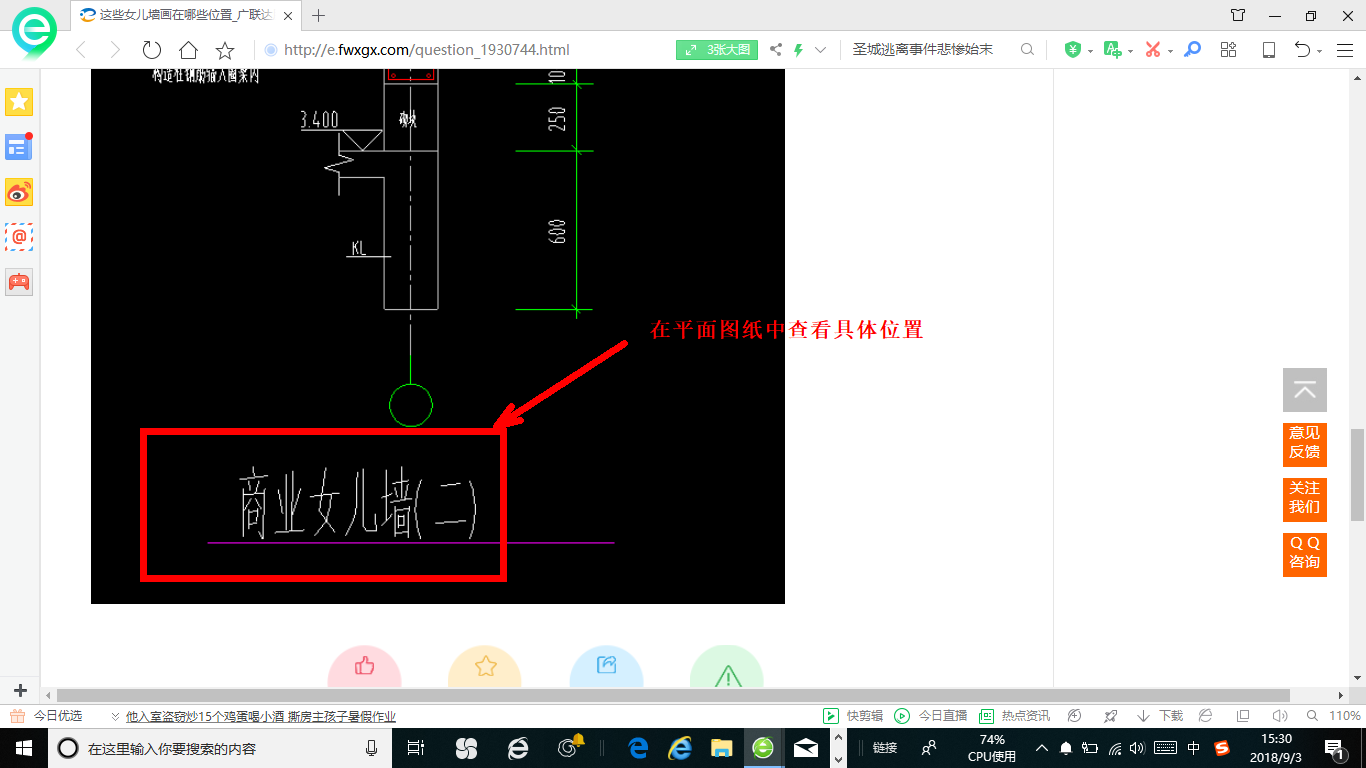The height and width of the screenshot is (768, 1366).
Task: Open the news headline 他入室盗窃炒15个鸡蛋
Action: pyautogui.click(x=261, y=716)
